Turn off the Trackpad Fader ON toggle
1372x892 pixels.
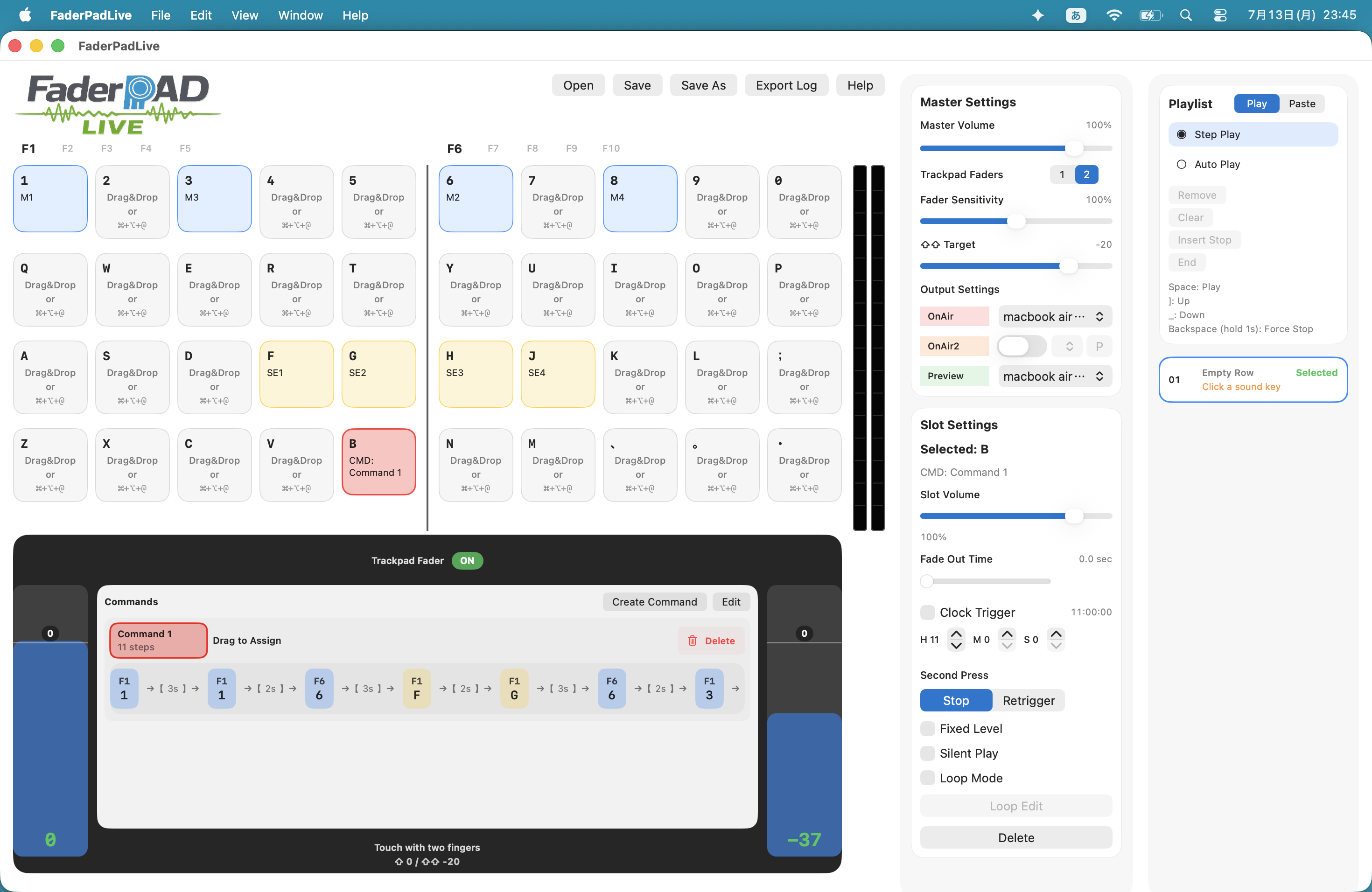467,560
